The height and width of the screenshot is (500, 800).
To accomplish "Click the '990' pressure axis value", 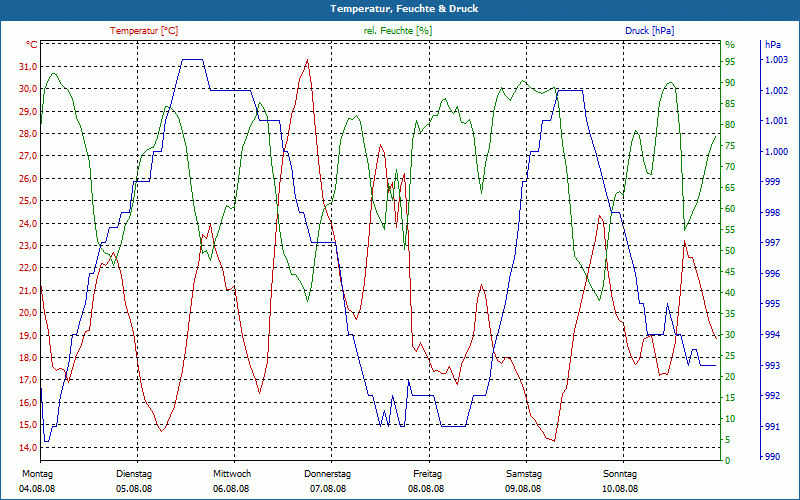I will click(772, 457).
